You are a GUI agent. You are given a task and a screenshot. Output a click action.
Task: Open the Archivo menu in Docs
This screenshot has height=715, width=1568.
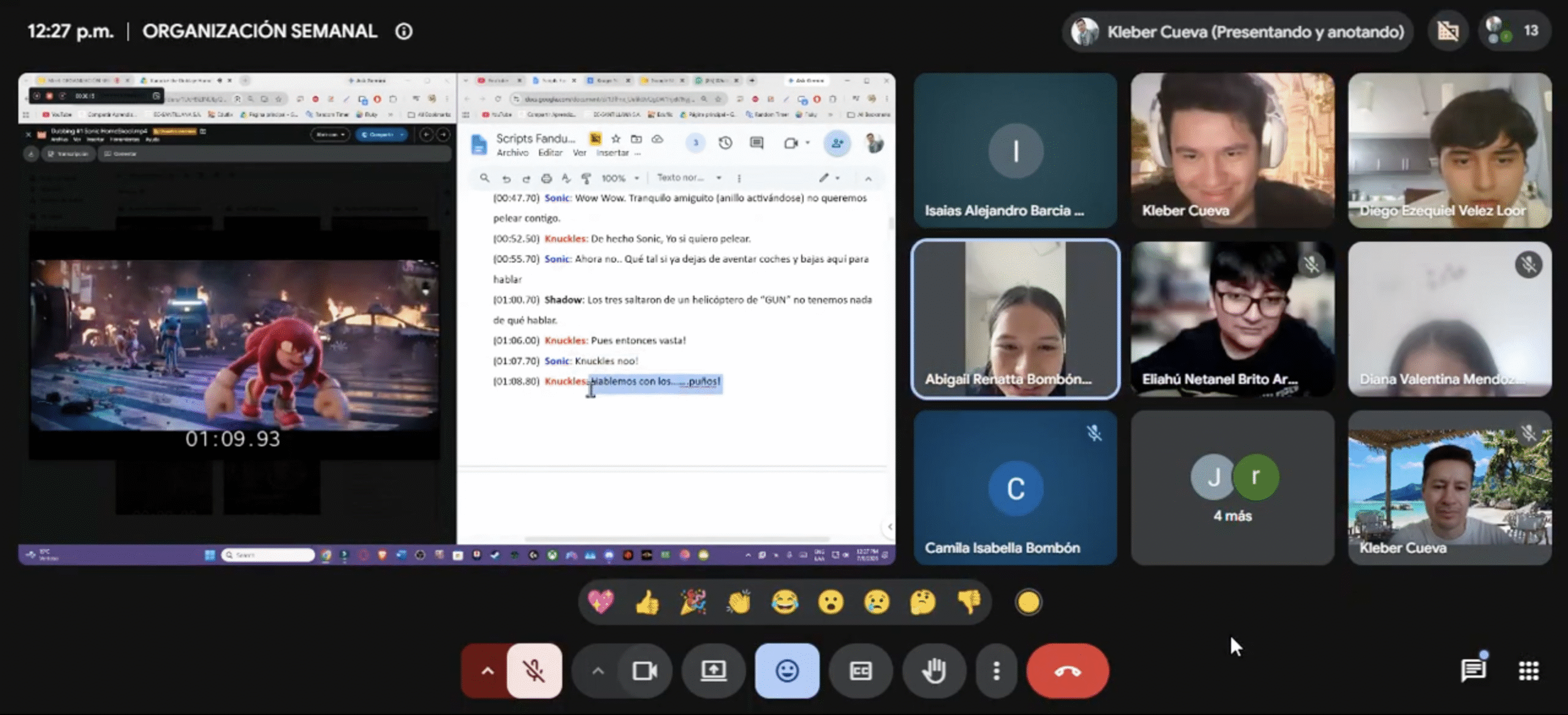click(512, 153)
